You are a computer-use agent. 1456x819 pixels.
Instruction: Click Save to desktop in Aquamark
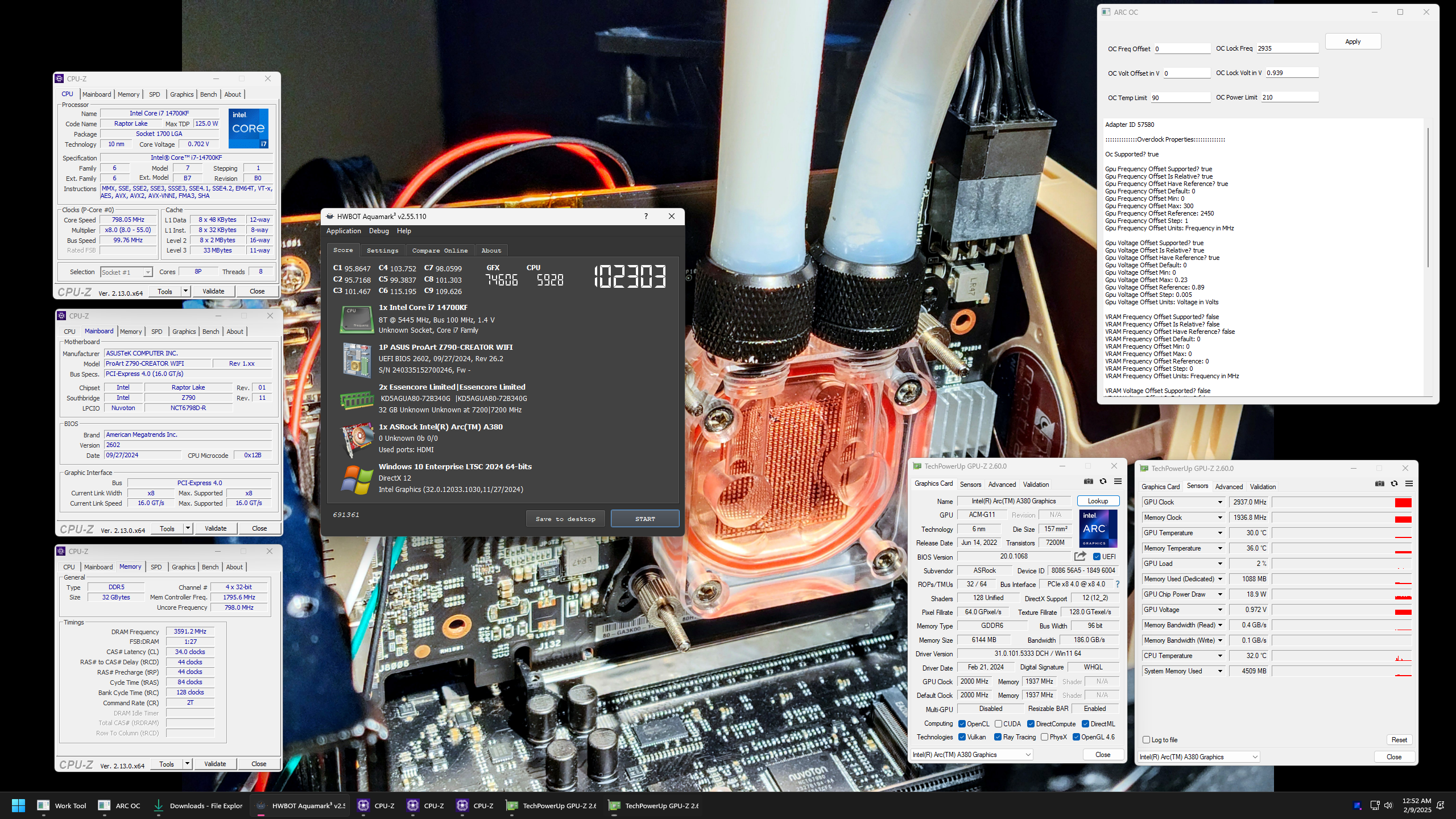point(565,519)
